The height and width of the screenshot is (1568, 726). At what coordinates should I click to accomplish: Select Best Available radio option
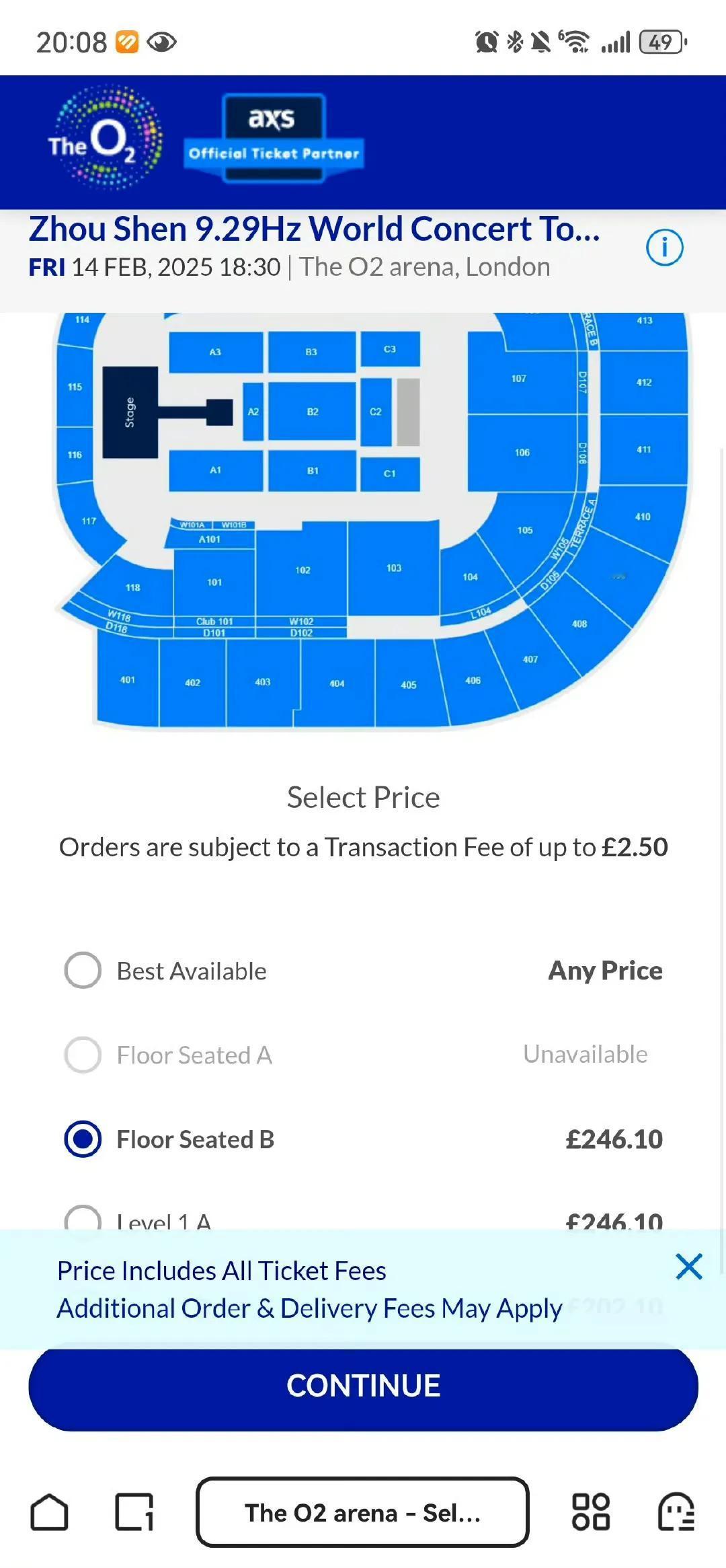[83, 970]
